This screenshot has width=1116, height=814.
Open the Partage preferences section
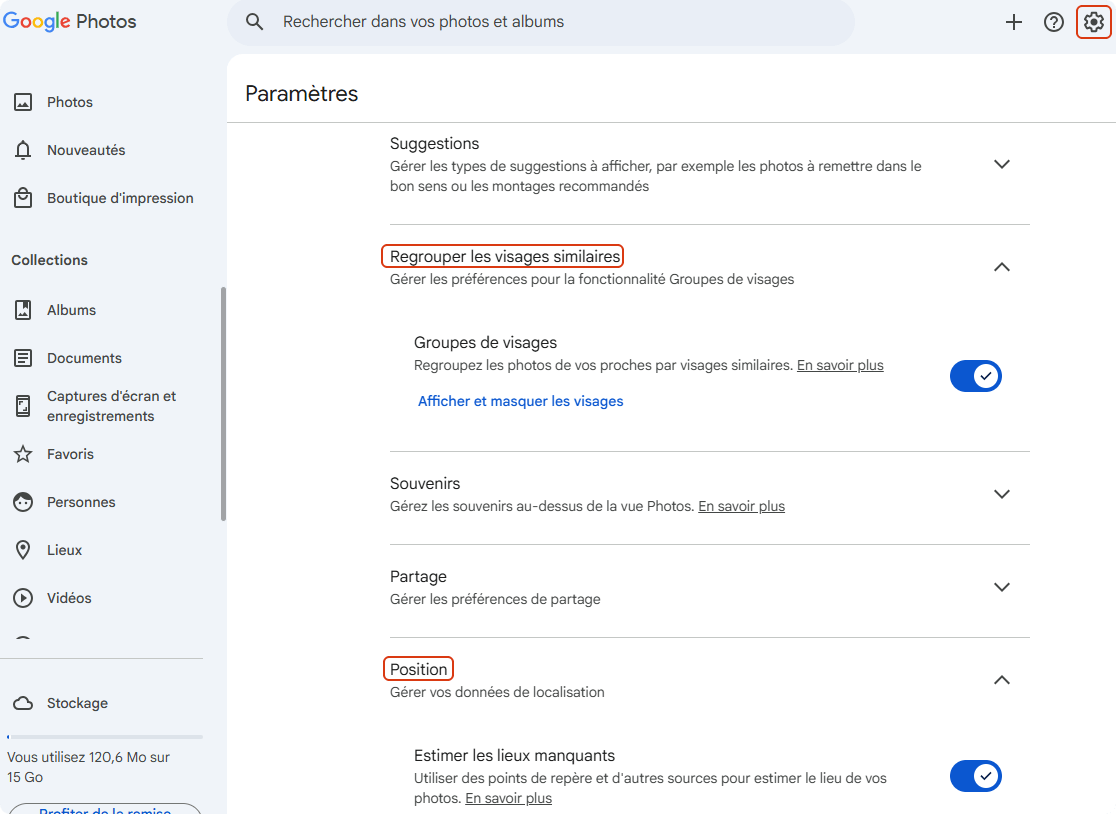(1002, 587)
